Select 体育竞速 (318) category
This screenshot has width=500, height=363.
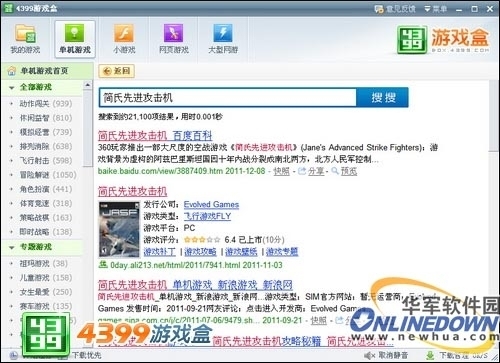point(46,203)
